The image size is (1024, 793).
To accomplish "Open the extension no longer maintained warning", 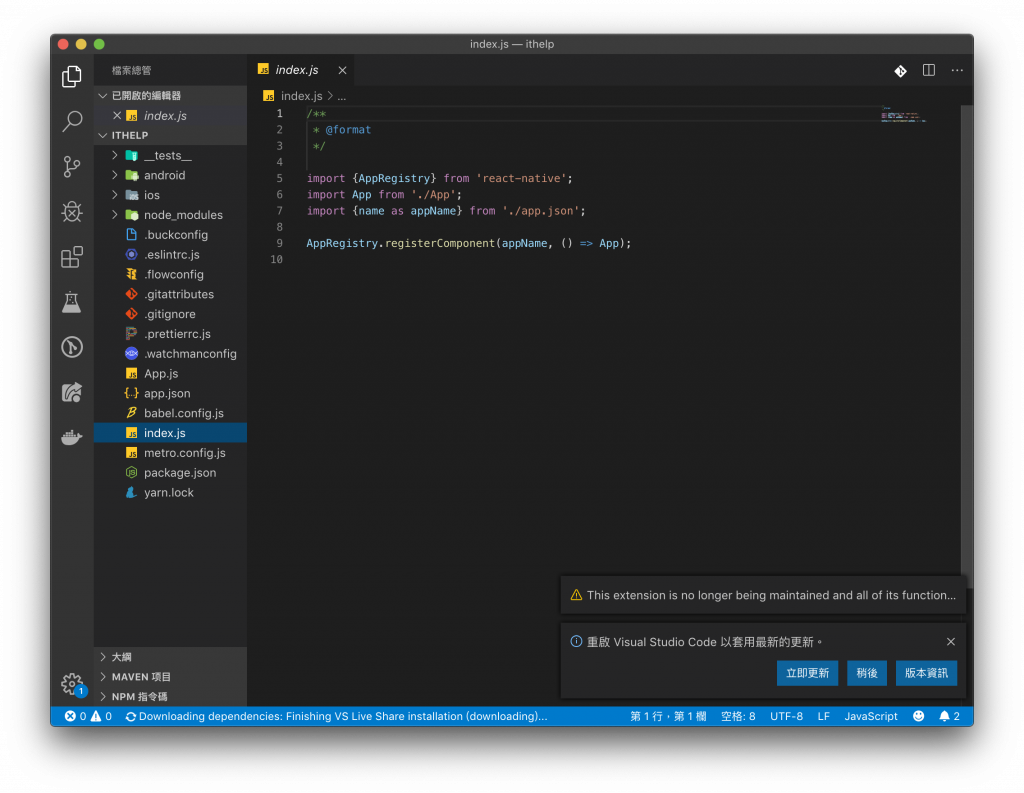I will 763,595.
